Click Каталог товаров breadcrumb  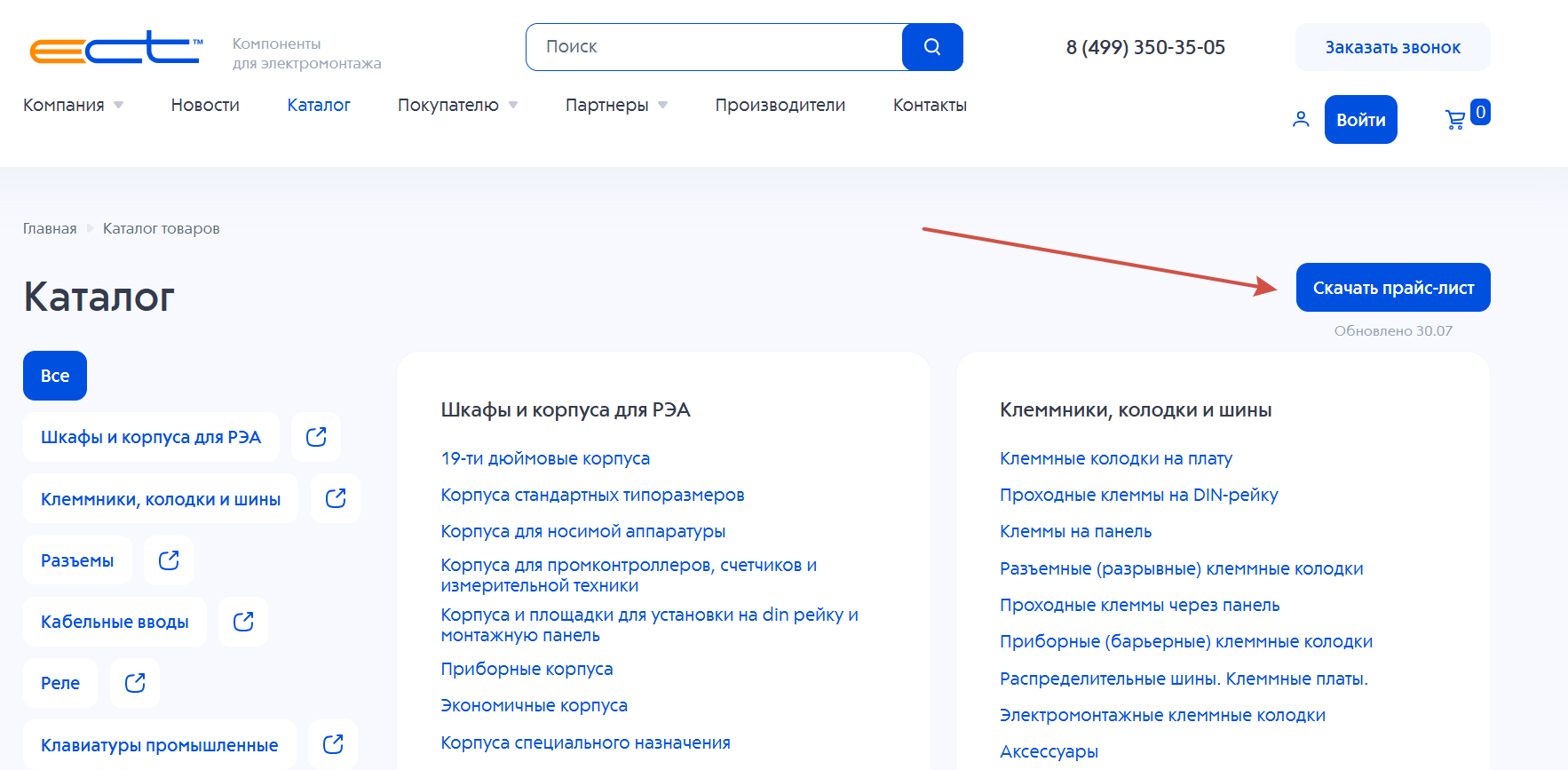click(162, 228)
